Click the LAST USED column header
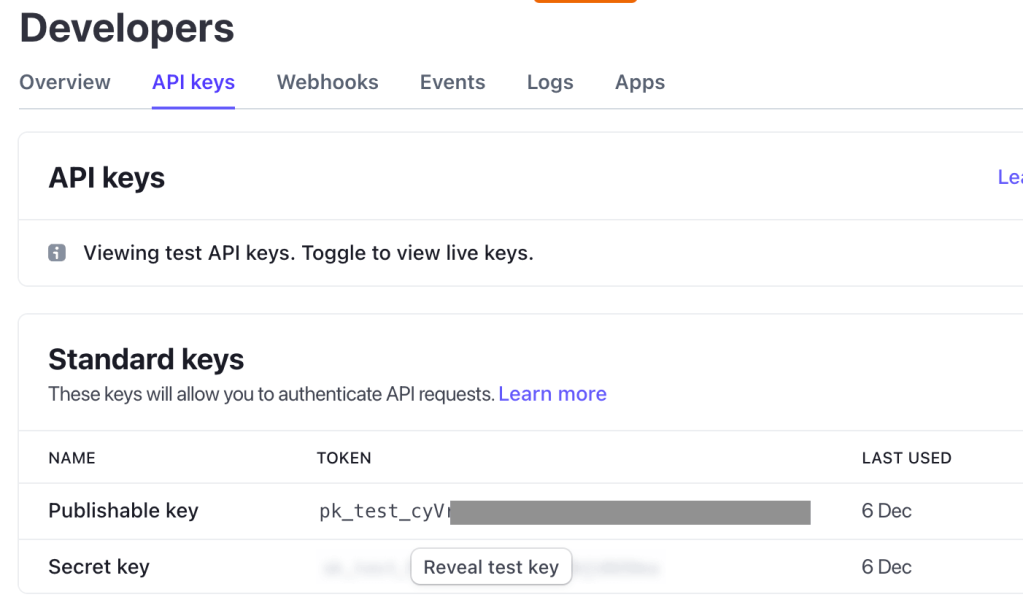 click(x=906, y=458)
